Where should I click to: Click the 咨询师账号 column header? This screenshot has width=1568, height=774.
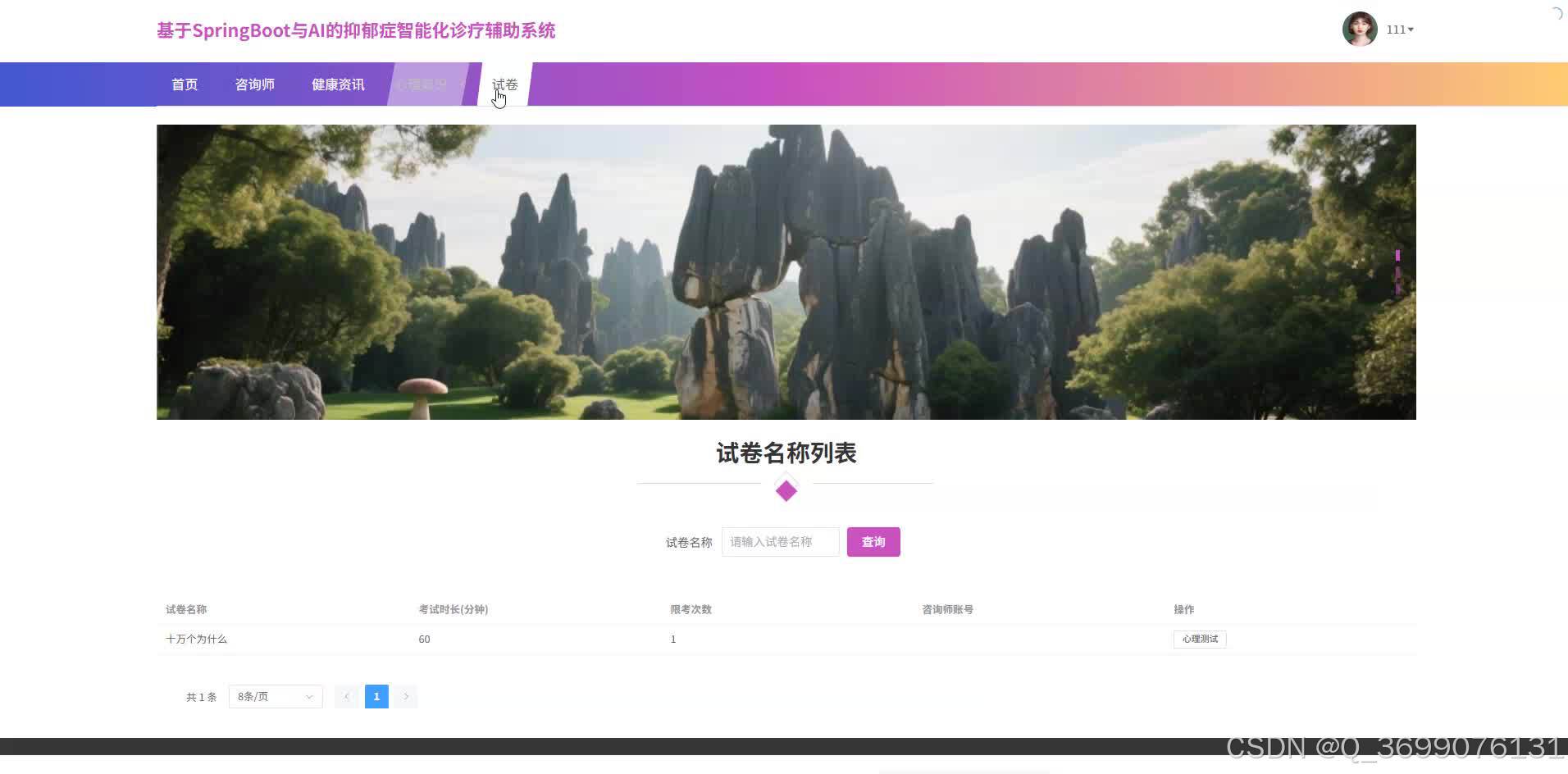coord(947,609)
